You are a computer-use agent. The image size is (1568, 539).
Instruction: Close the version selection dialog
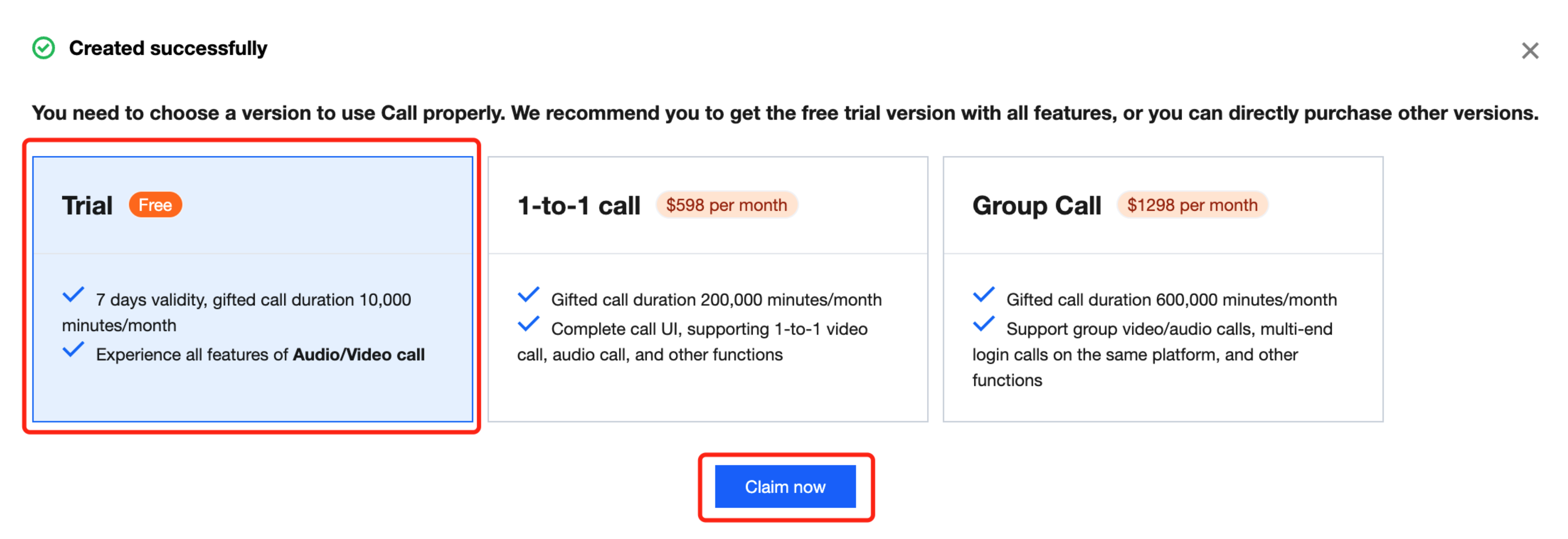(x=1529, y=50)
